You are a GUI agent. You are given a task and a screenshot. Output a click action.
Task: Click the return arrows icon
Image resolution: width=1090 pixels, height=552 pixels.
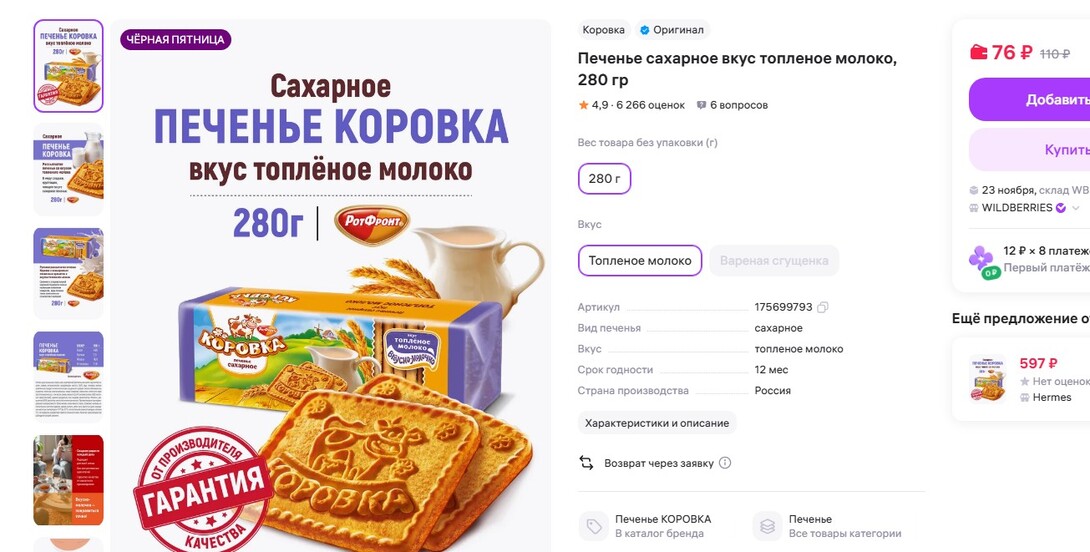coord(587,463)
